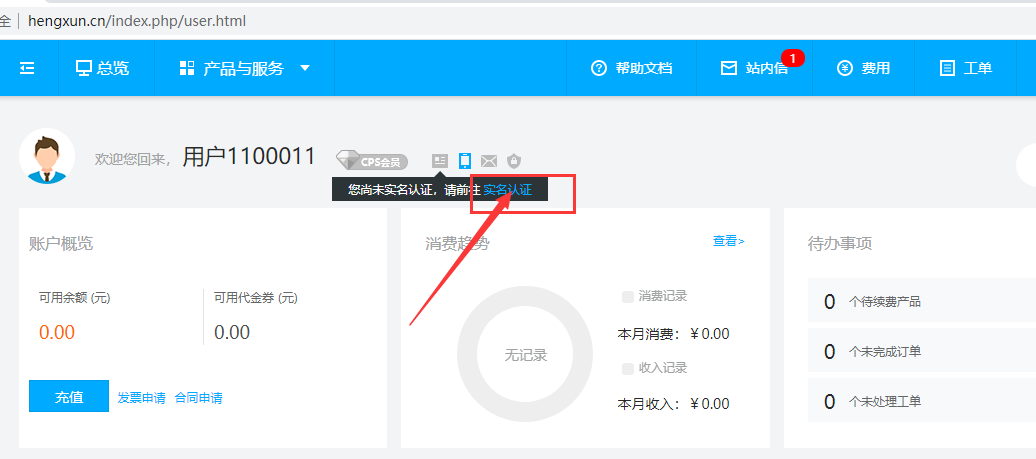Viewport: 1036px width, 459px height.
Task: Click the email envelope binding icon
Action: pyautogui.click(x=489, y=161)
